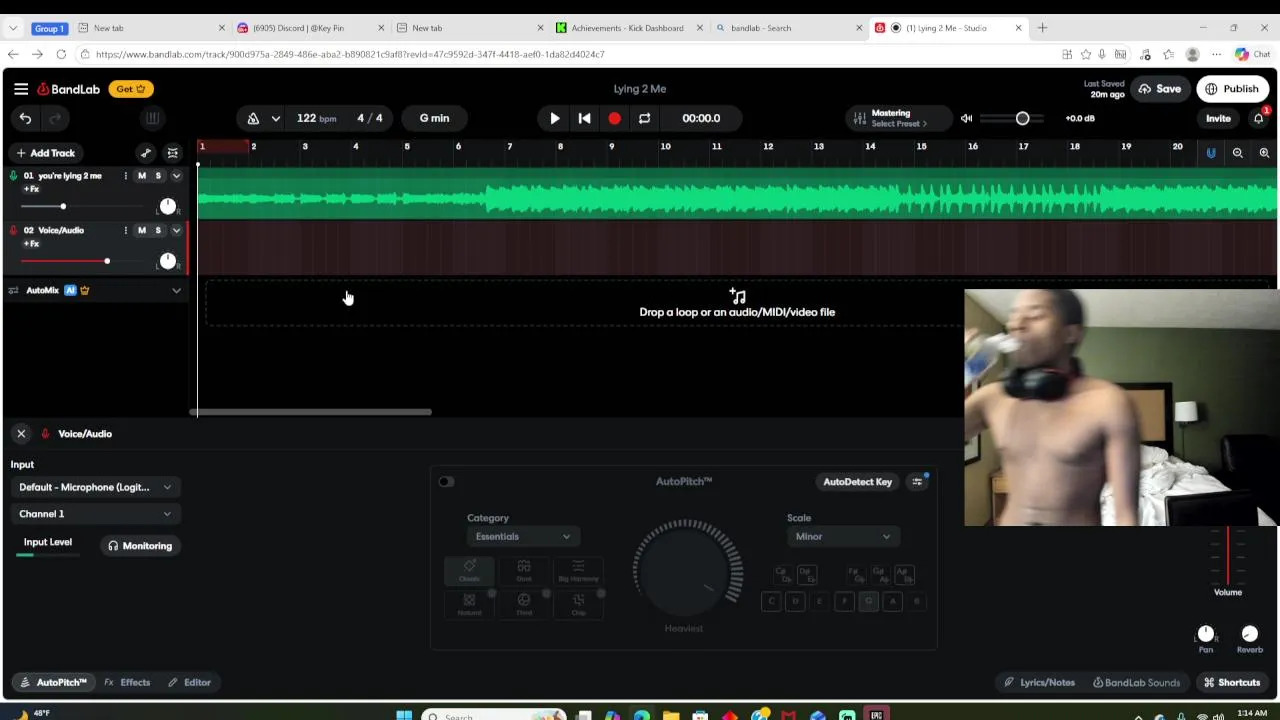Invite a collaborator
This screenshot has height=720, width=1280.
click(1218, 118)
